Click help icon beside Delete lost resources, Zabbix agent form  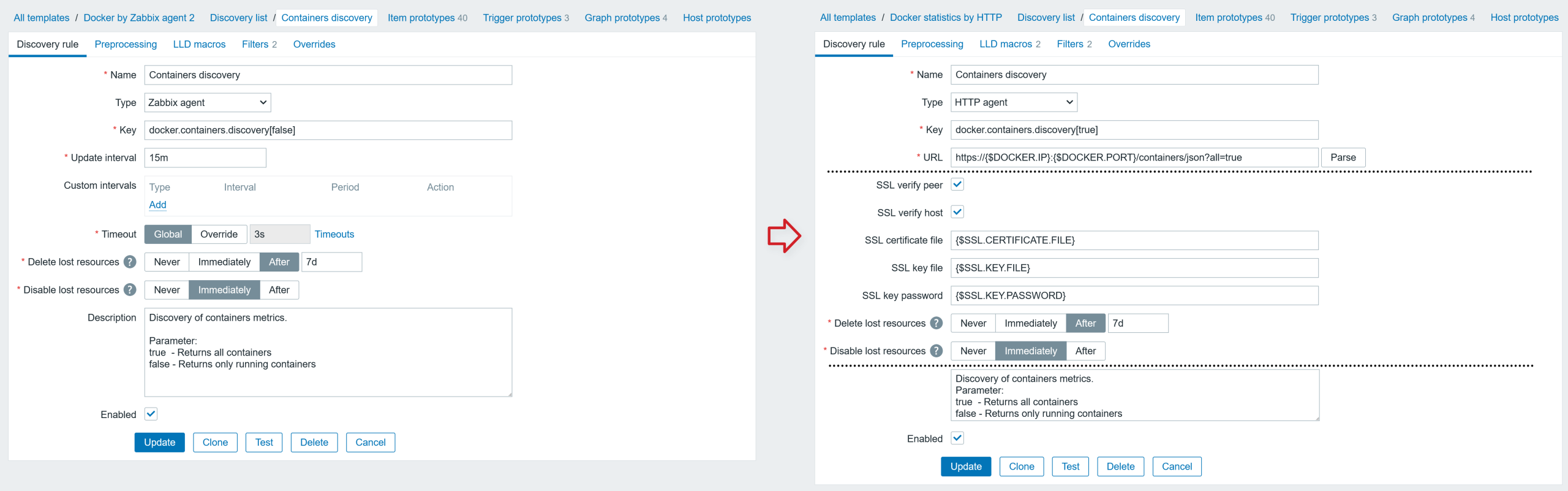130,262
